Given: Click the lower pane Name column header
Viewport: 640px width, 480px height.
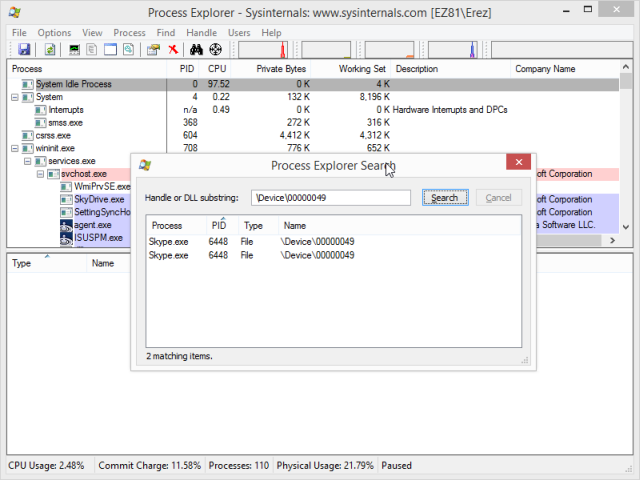Looking at the screenshot, I should pyautogui.click(x=109, y=263).
